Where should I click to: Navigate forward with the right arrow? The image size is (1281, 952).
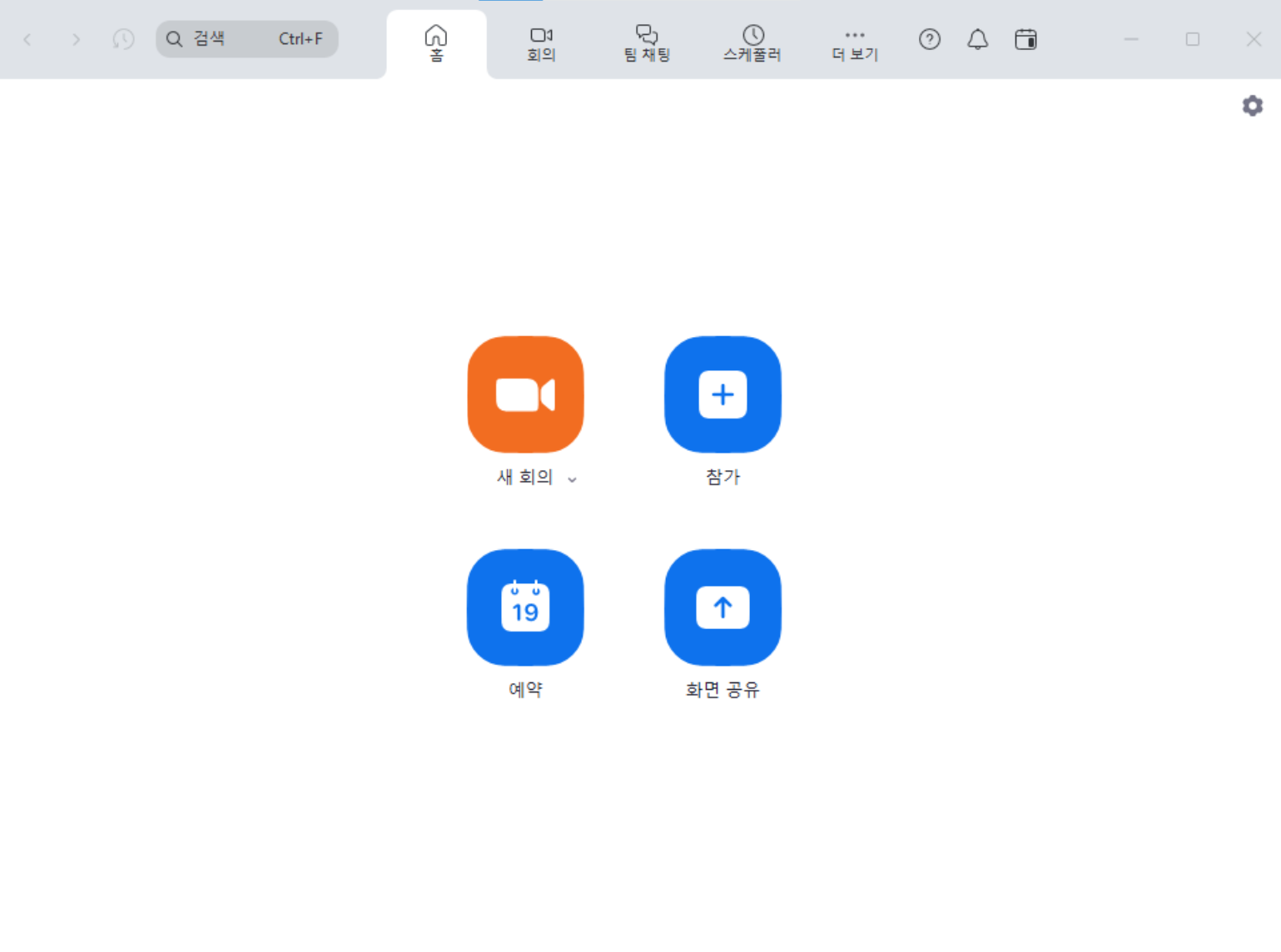tap(76, 39)
